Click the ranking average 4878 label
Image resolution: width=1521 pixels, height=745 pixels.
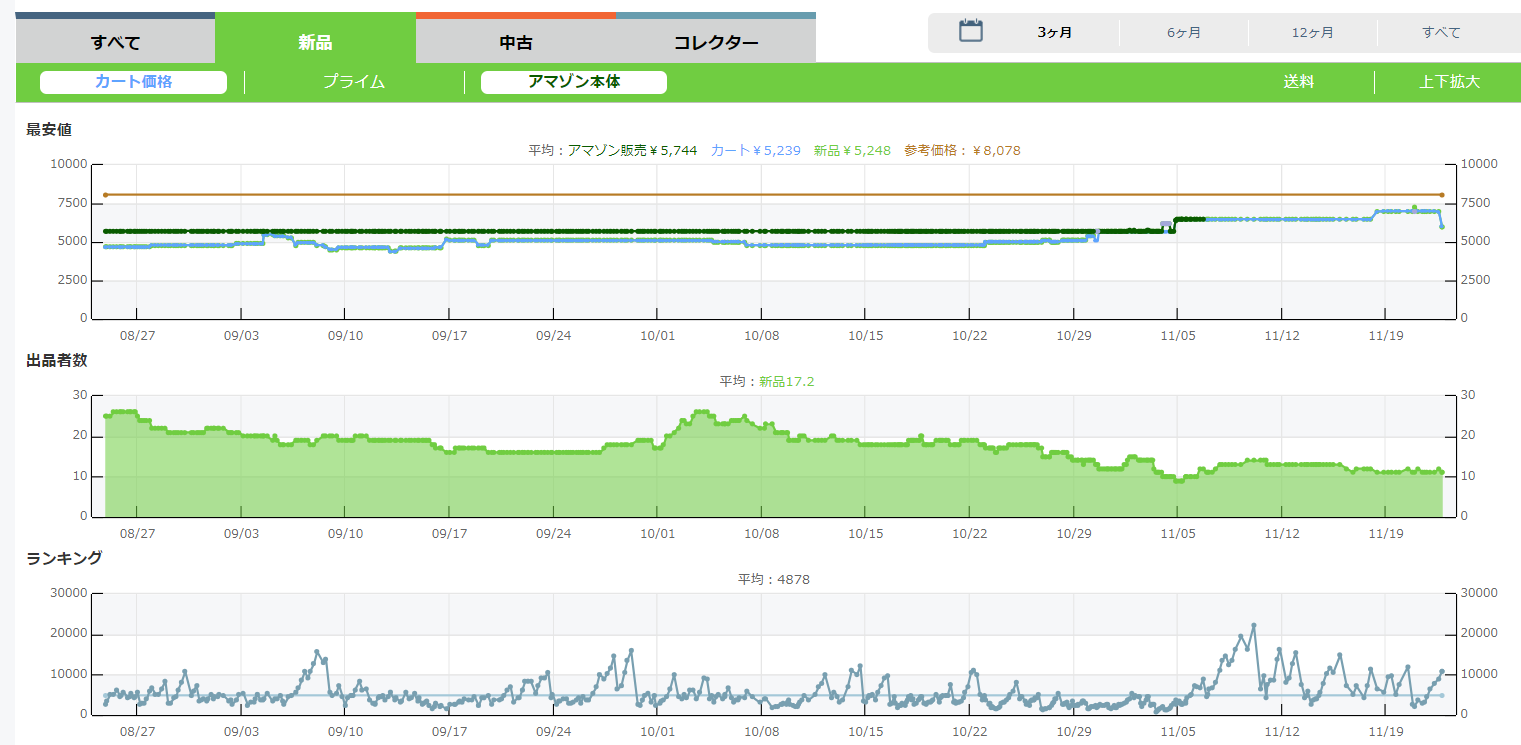tap(779, 579)
